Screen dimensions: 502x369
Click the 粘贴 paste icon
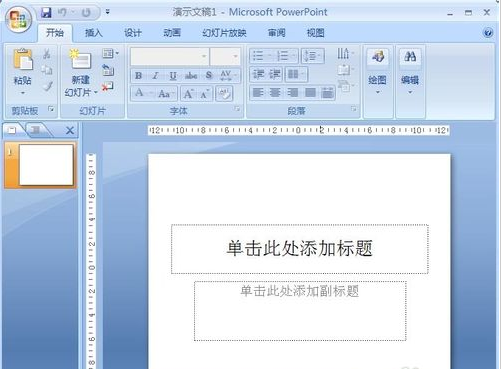pos(23,60)
